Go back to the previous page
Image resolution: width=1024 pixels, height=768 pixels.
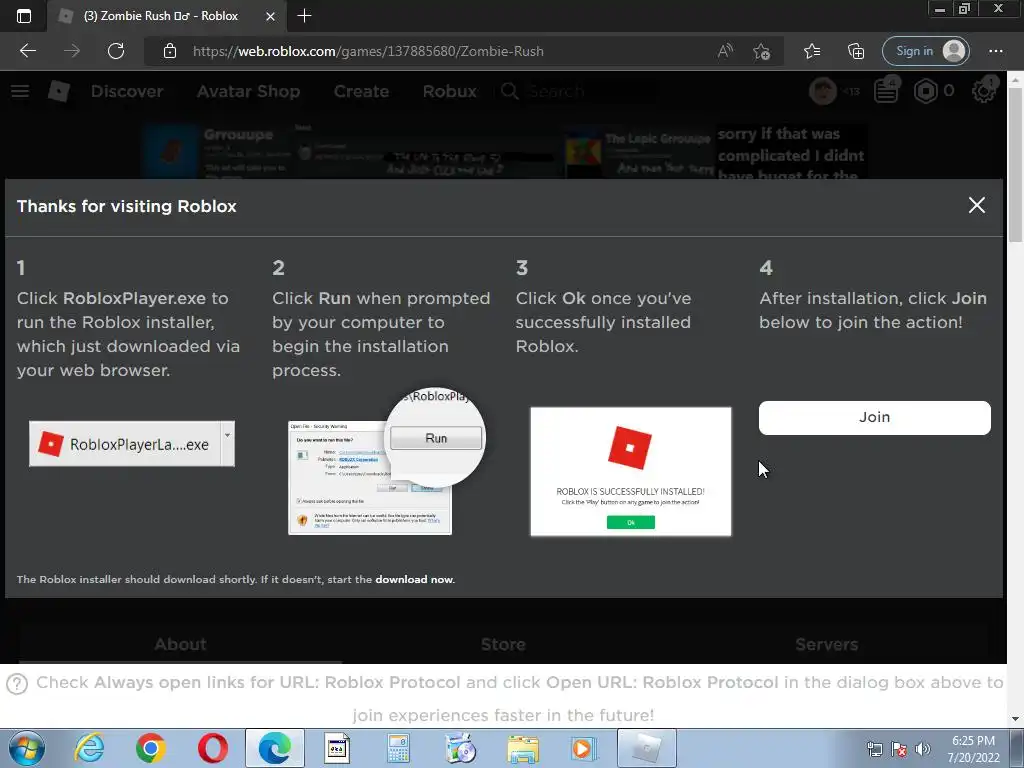[27, 51]
